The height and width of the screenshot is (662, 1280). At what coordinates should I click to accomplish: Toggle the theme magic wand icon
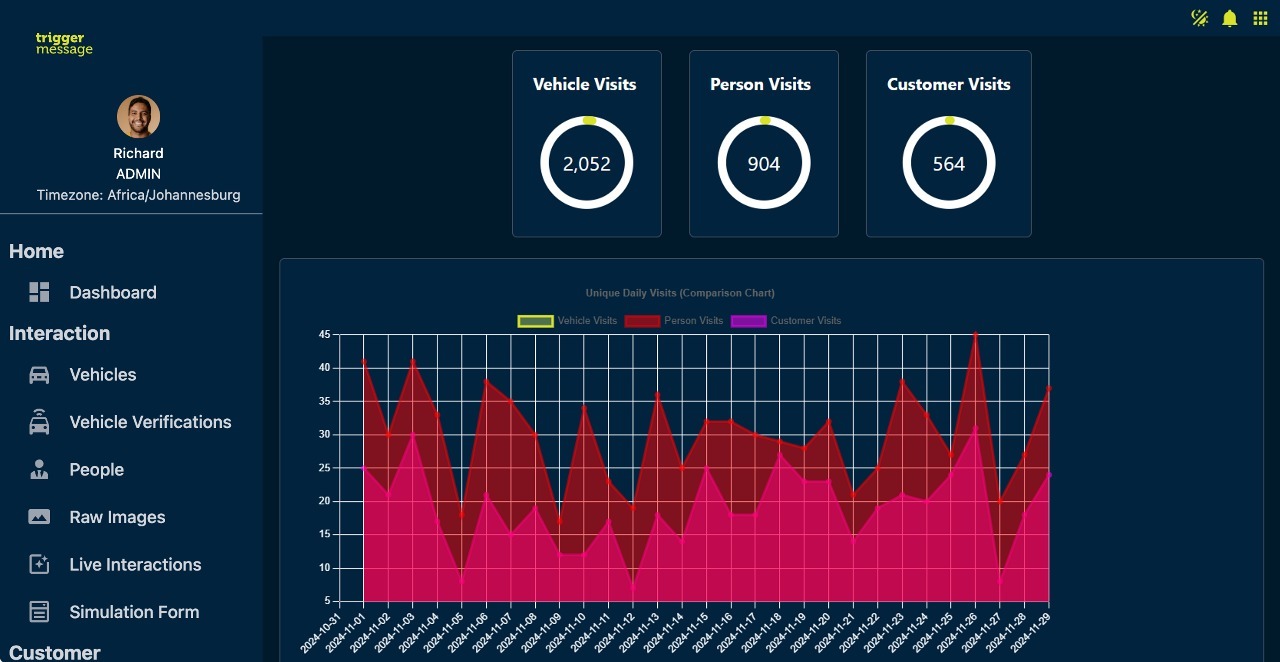1200,18
